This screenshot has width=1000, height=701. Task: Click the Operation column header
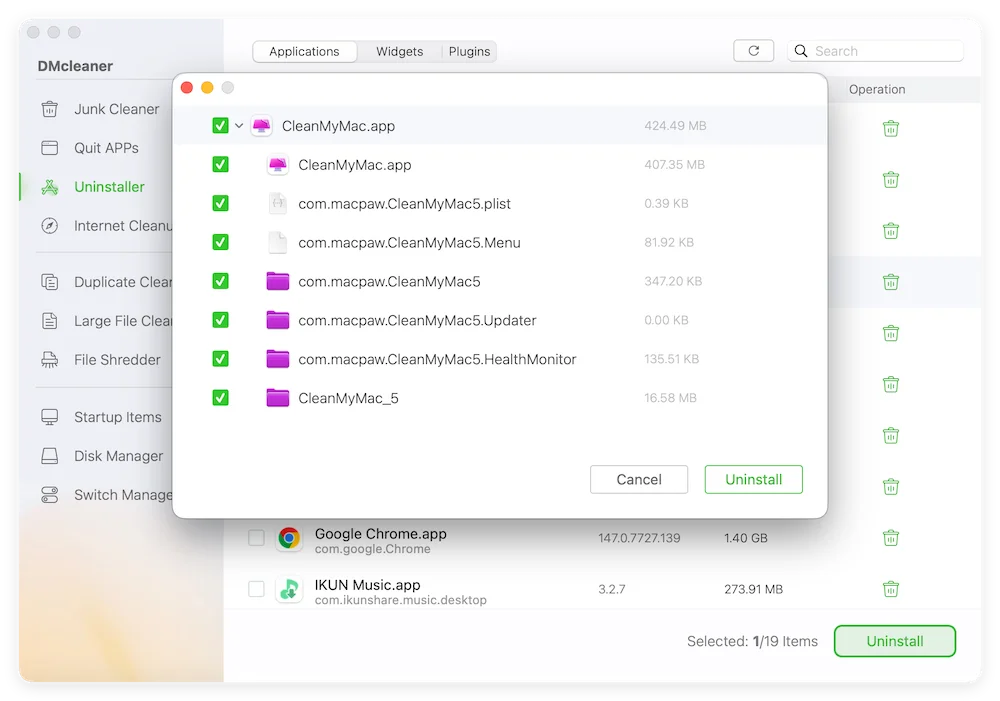(x=877, y=89)
